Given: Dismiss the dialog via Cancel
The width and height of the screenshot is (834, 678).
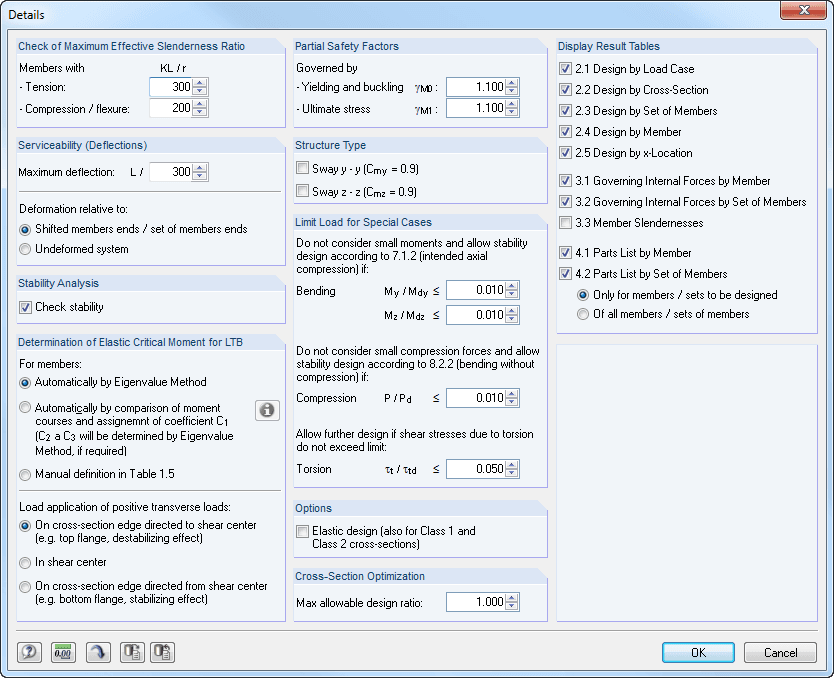Looking at the screenshot, I should pos(780,652).
